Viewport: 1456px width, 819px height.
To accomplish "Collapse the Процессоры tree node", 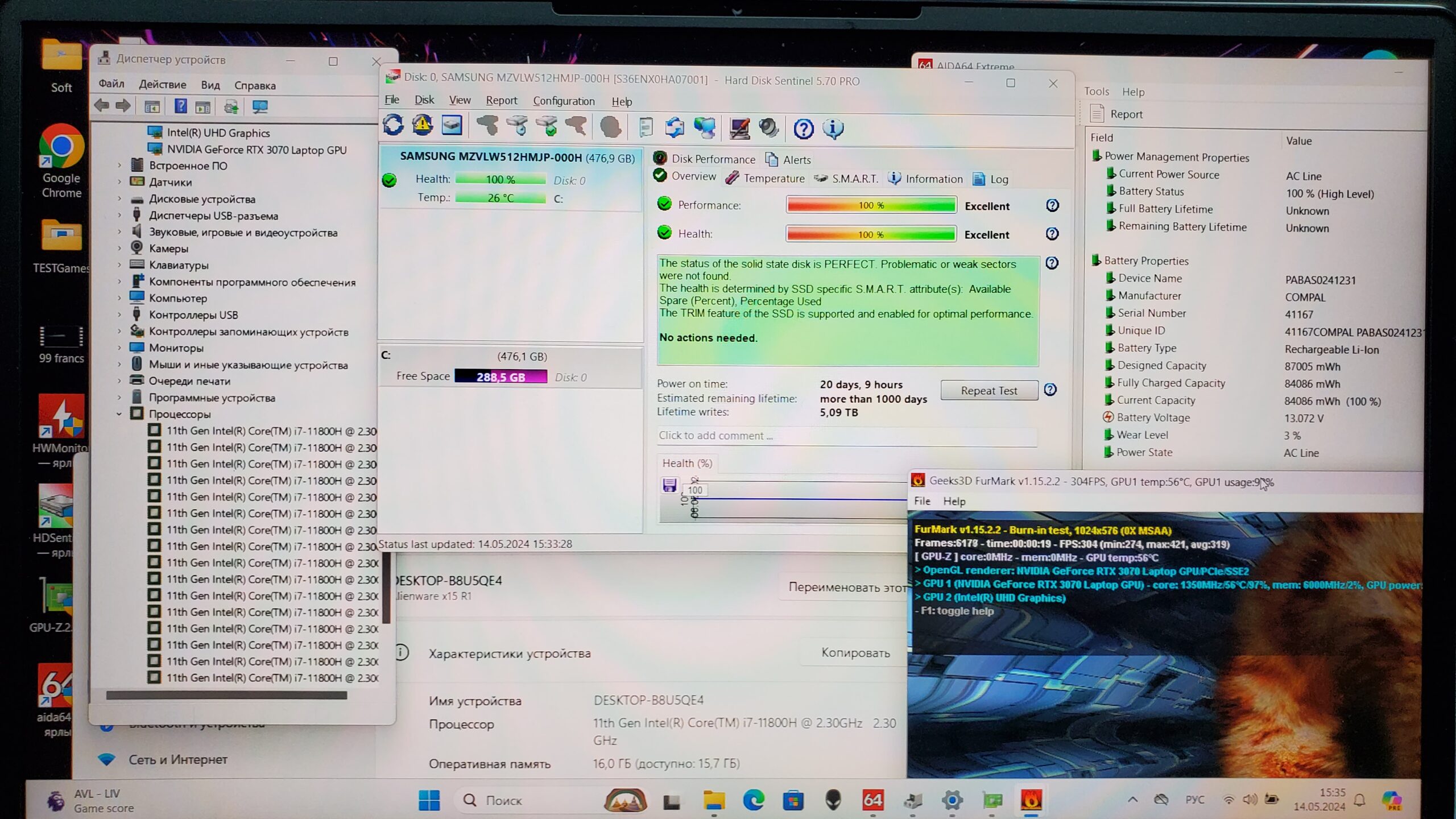I will click(119, 414).
